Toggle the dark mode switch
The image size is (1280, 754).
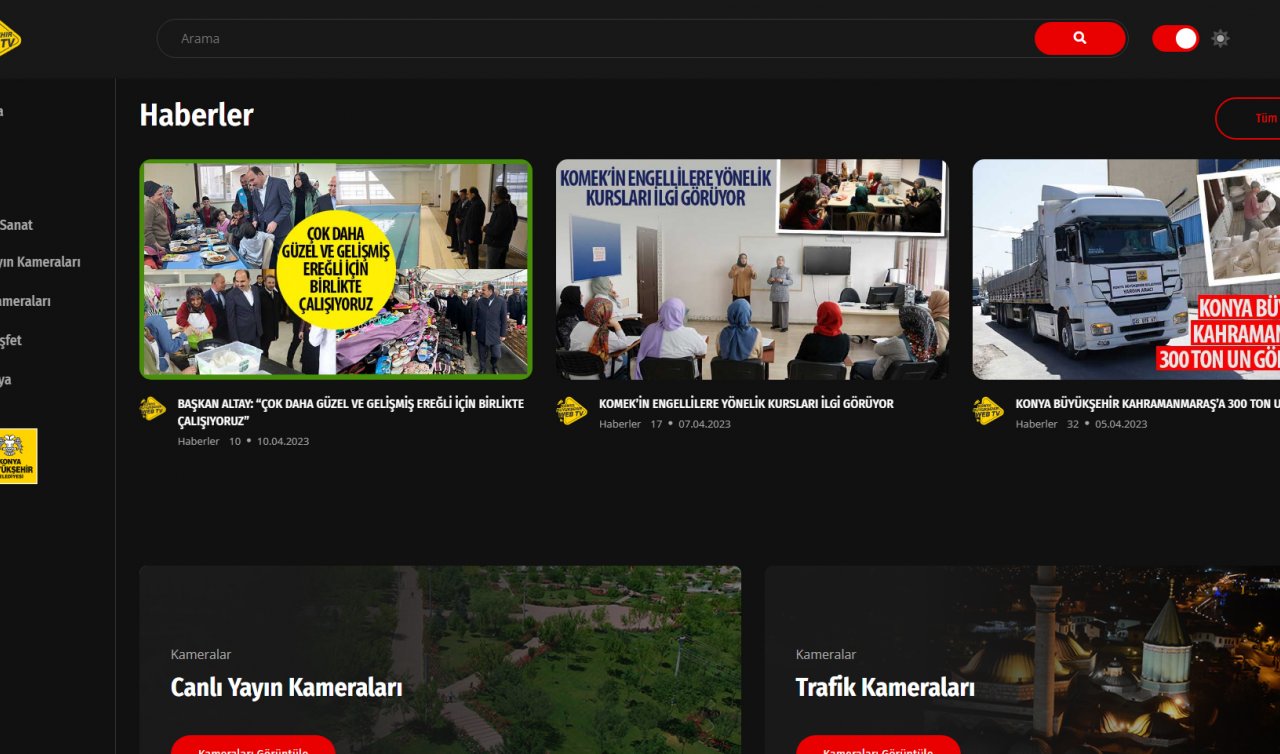tap(1175, 38)
